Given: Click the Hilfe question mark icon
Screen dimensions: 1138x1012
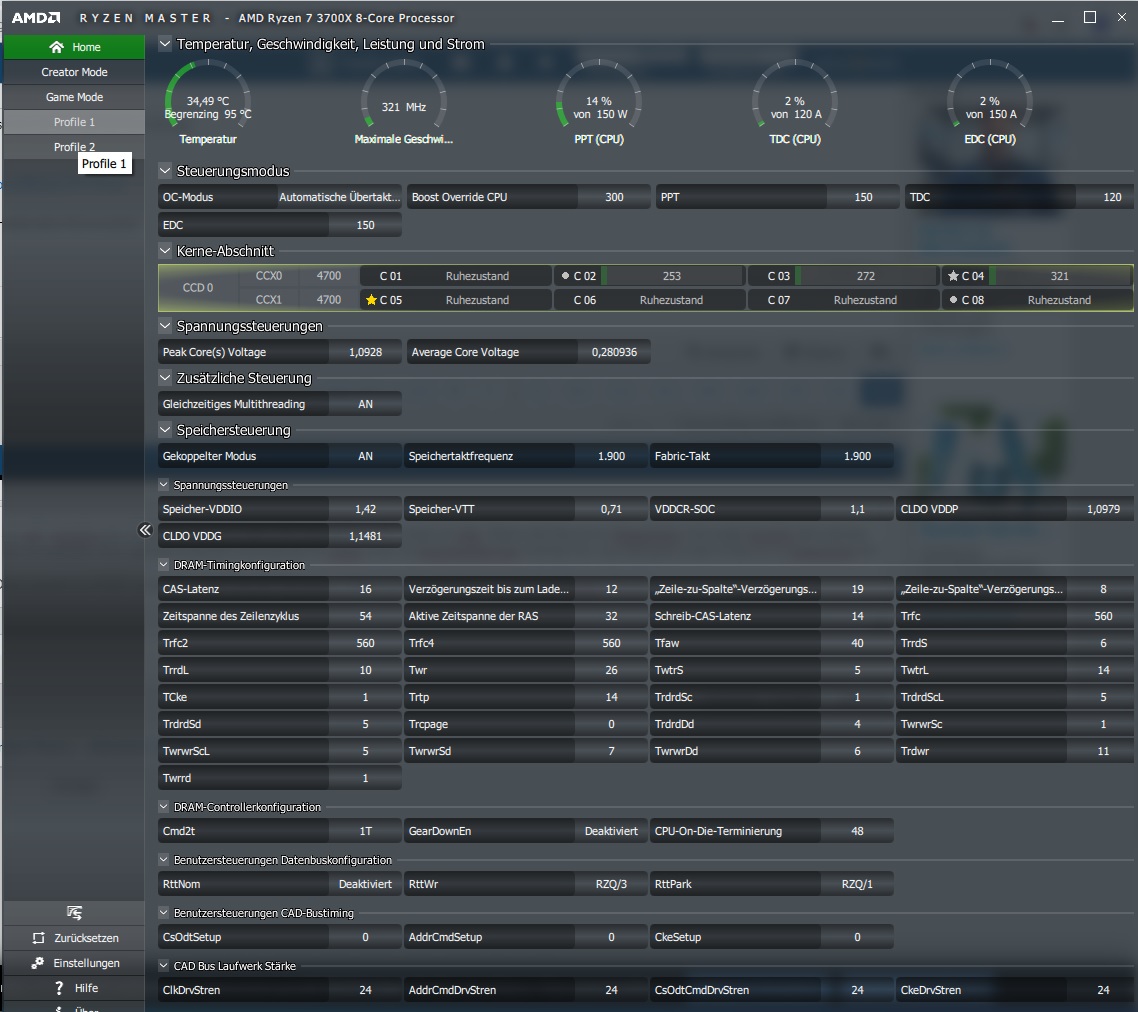Looking at the screenshot, I should pyautogui.click(x=60, y=988).
